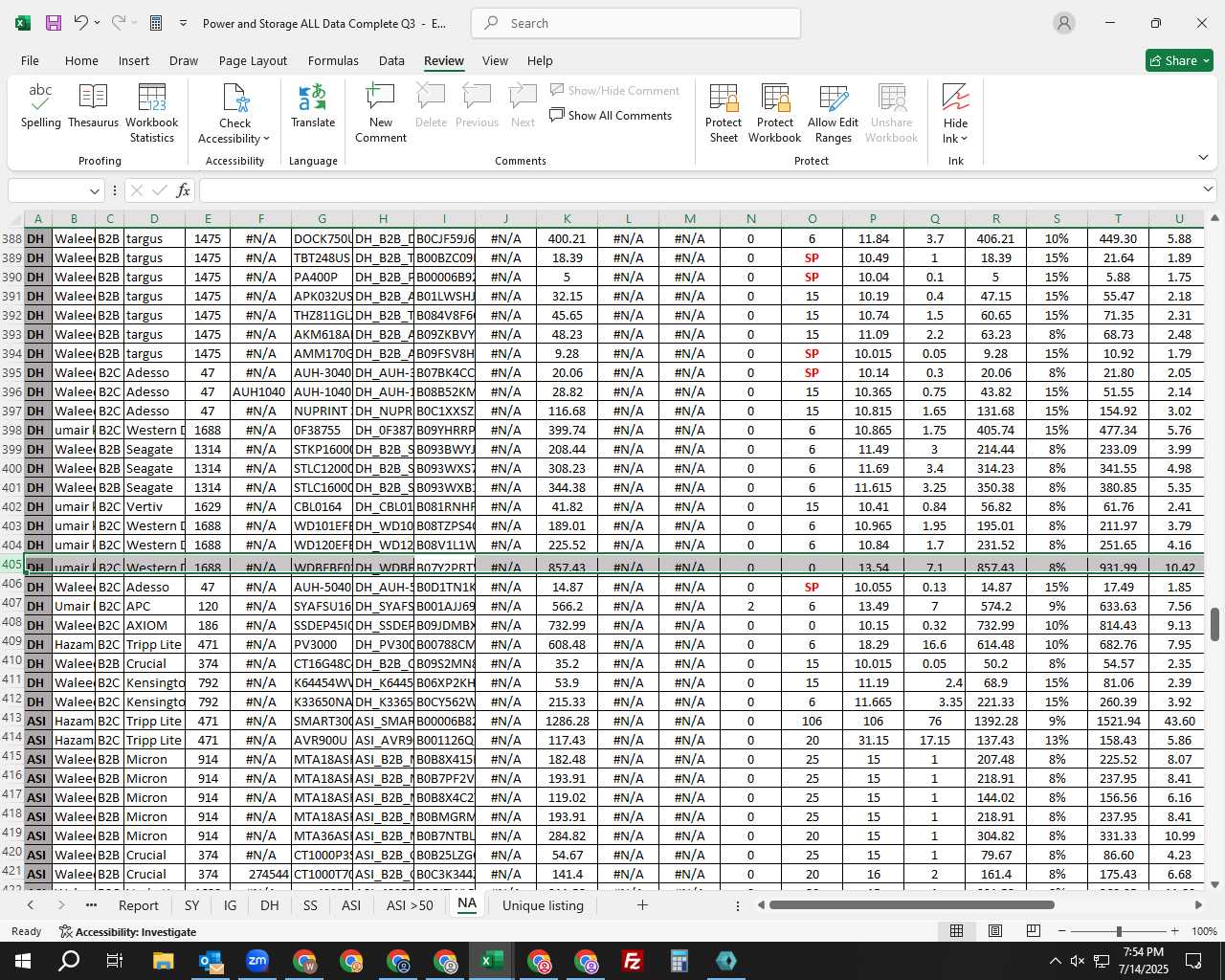1225x980 pixels.
Task: Switch to Page Break Preview in status bar
Action: coord(1033,931)
